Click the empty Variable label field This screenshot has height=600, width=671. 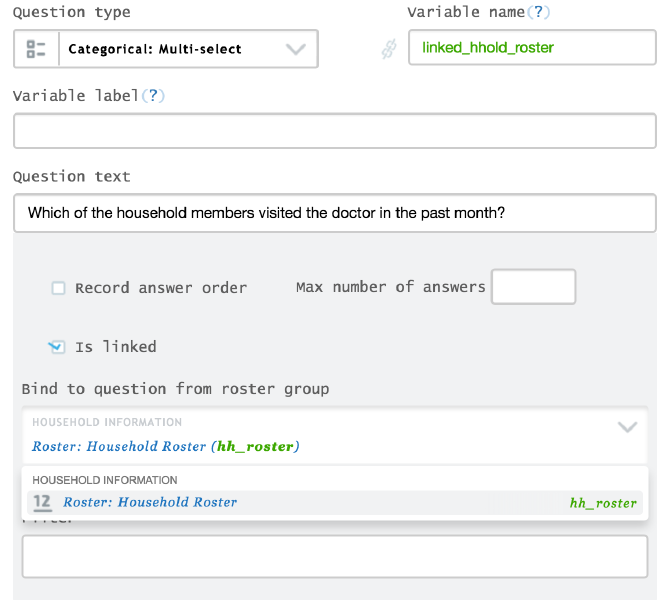334,131
